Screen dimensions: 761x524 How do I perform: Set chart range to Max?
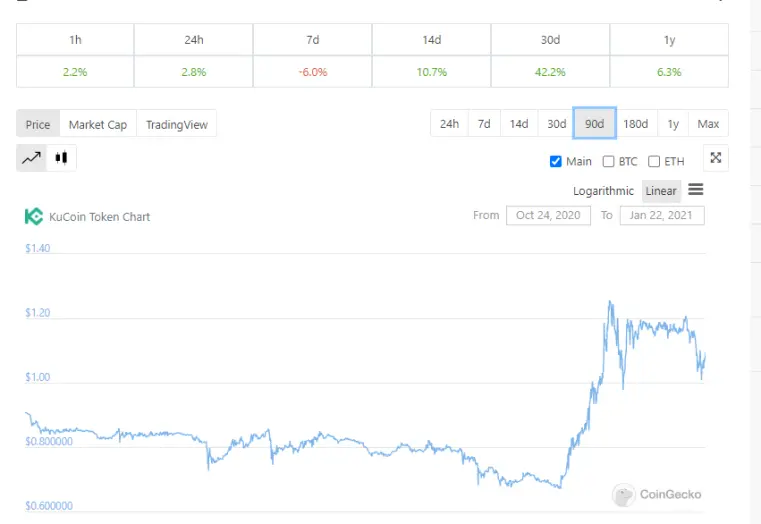[x=708, y=124]
